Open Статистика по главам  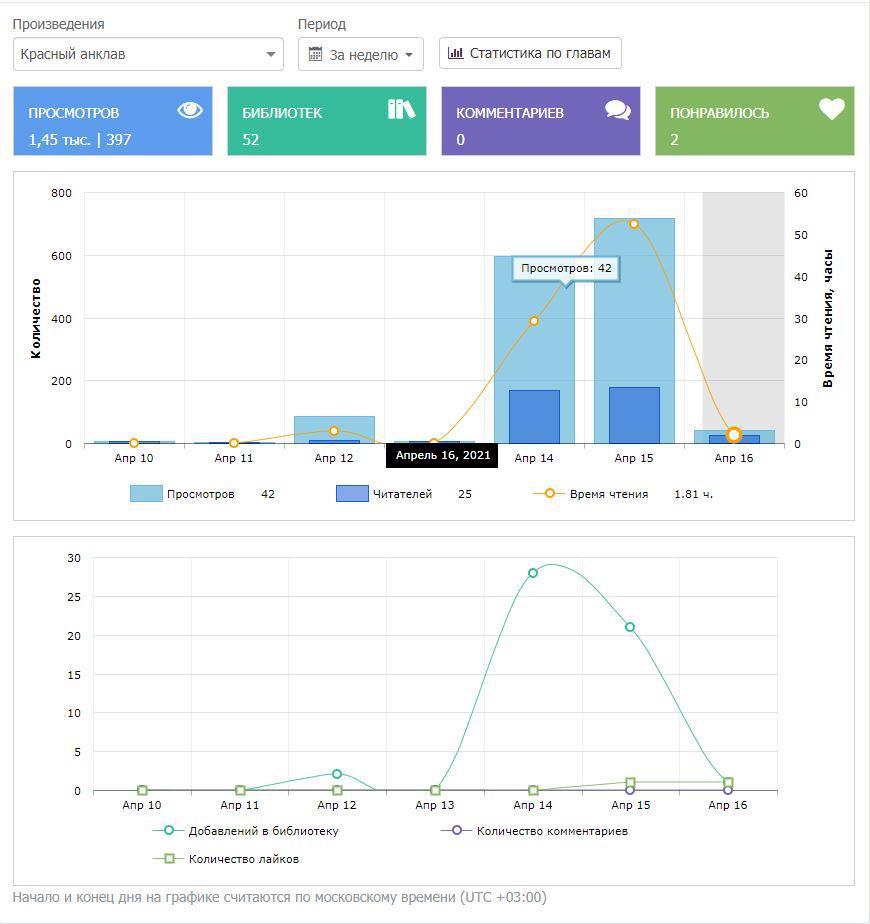click(530, 53)
